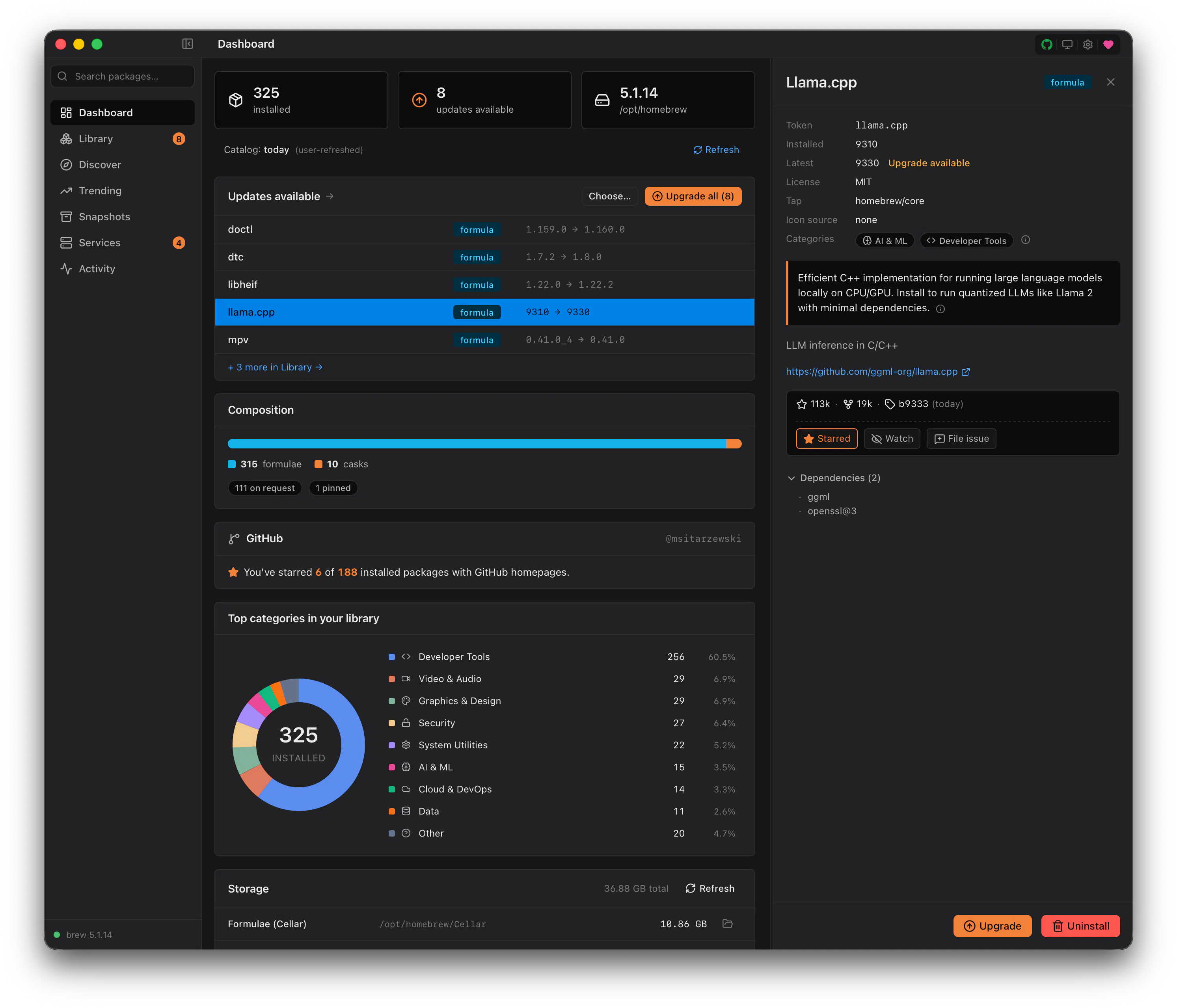Toggle Watch for llama.cpp repository
The width and height of the screenshot is (1177, 1008).
pos(892,439)
